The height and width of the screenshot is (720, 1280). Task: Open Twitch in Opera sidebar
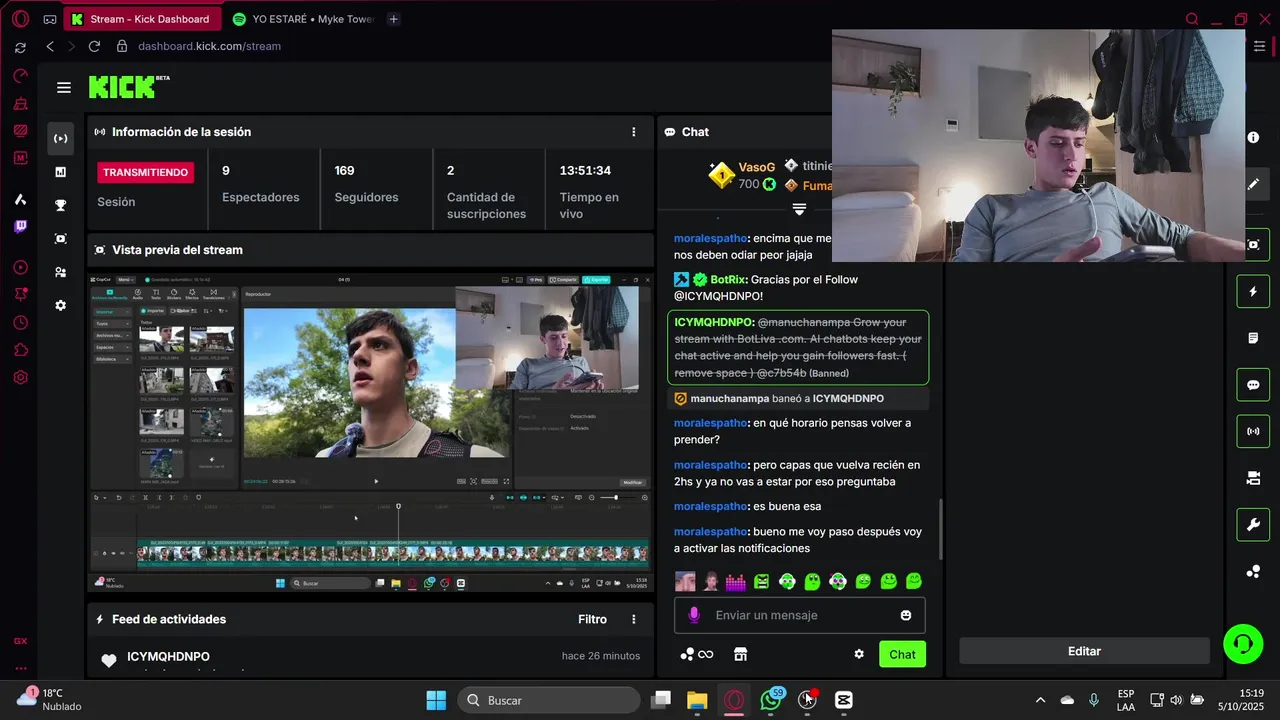click(20, 227)
